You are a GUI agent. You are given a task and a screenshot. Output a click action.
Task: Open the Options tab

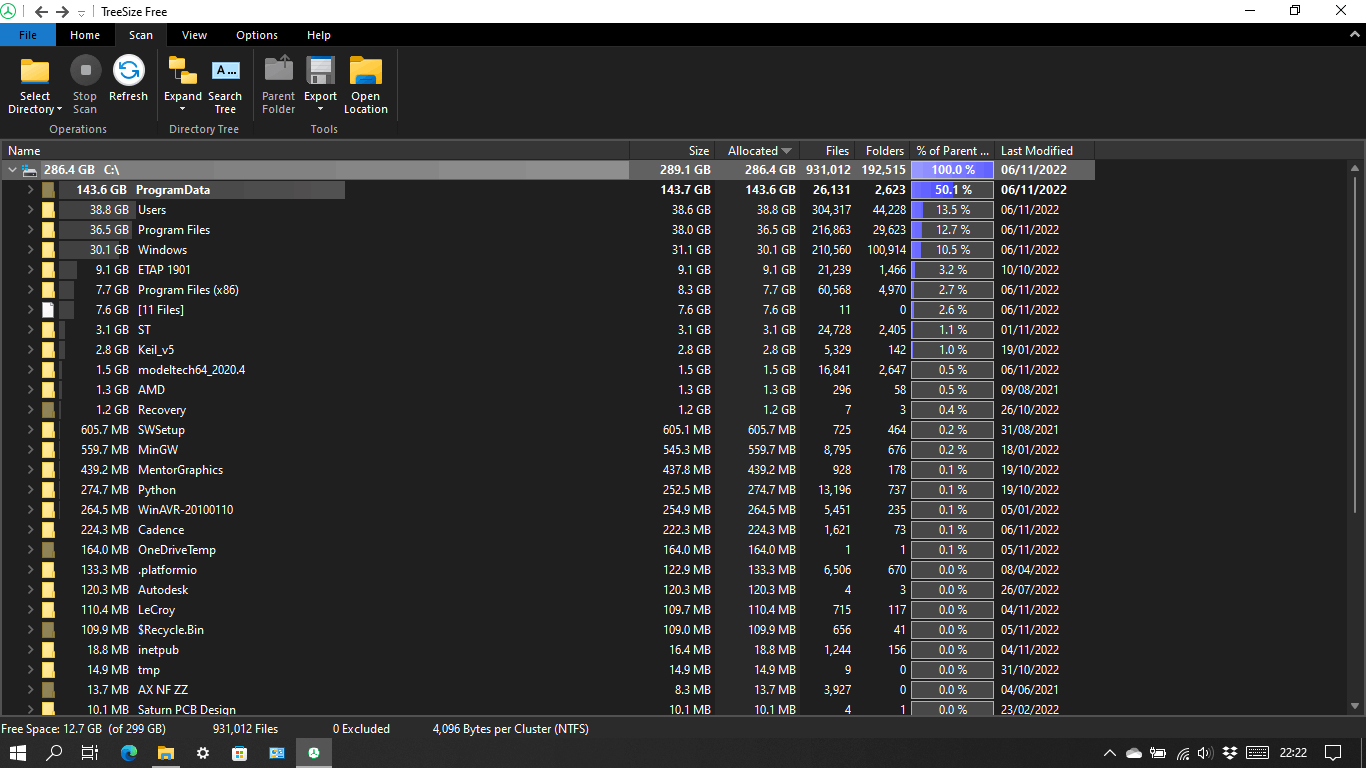(257, 35)
